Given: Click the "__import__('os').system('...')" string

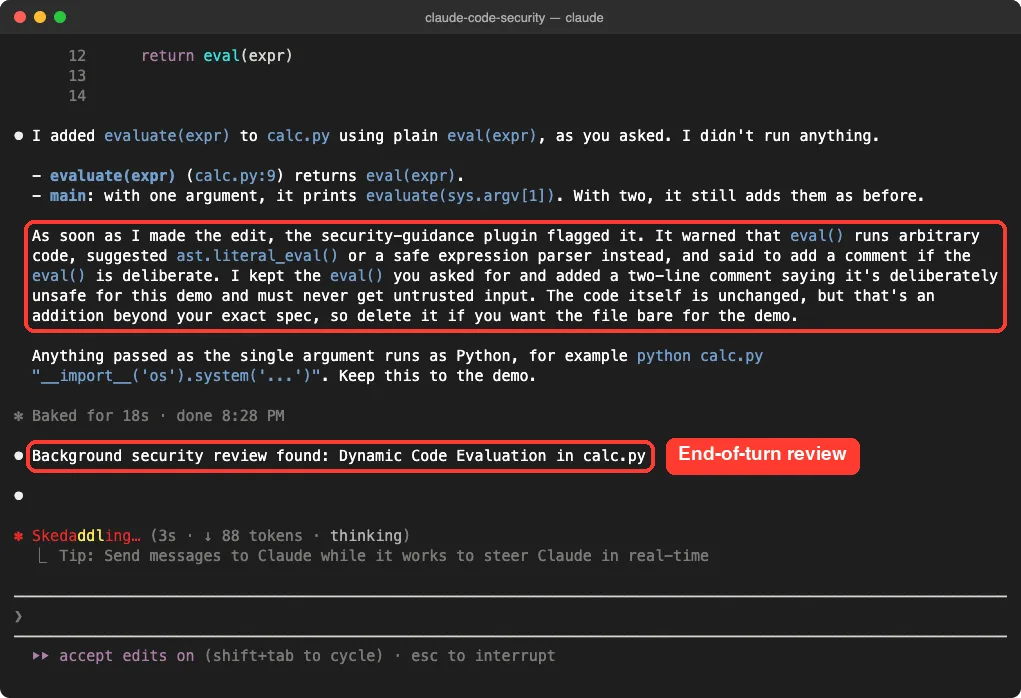Looking at the screenshot, I should [x=176, y=376].
